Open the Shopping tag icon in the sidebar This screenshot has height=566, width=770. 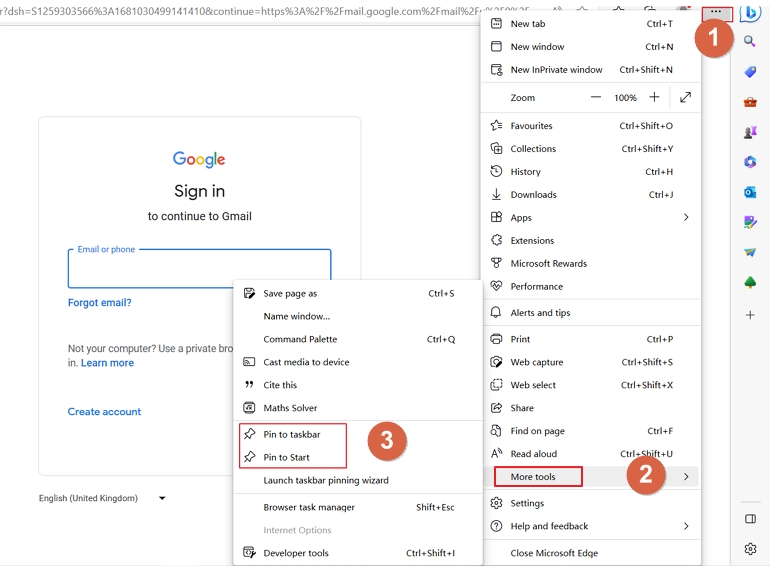[750, 72]
